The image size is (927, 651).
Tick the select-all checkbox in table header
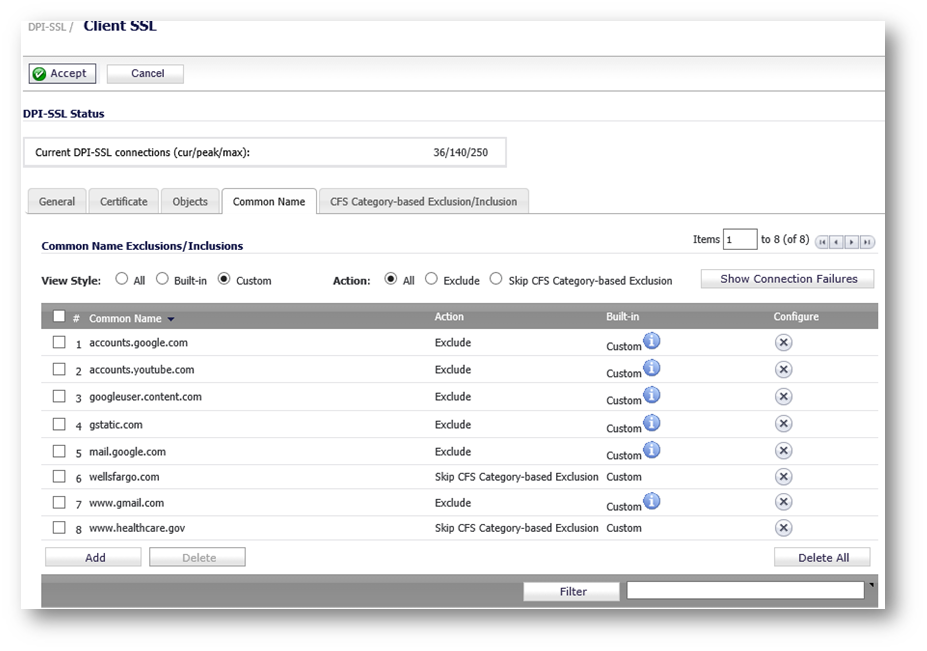(59, 317)
